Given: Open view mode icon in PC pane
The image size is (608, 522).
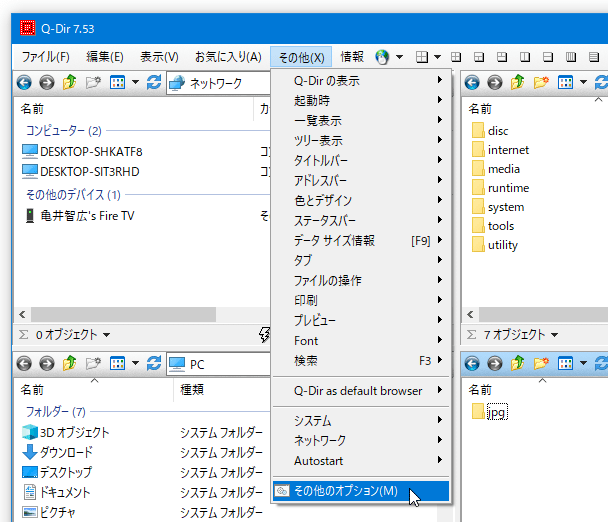Looking at the screenshot, I should [x=117, y=363].
